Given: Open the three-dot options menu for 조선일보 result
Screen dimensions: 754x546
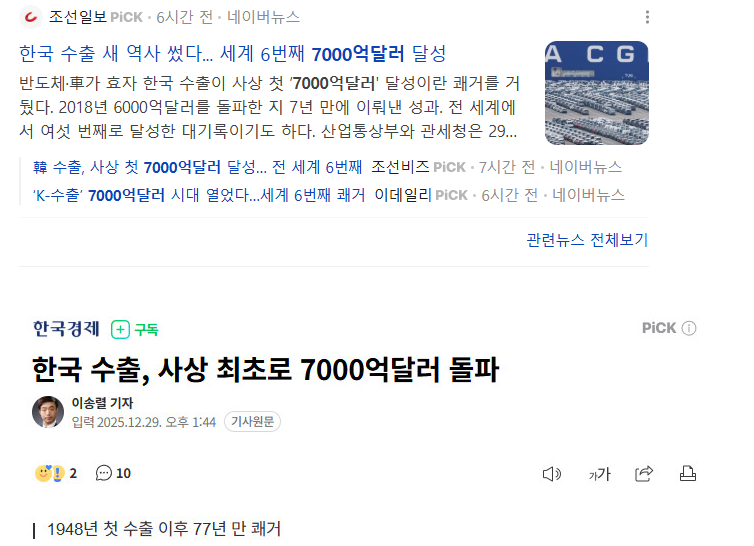Looking at the screenshot, I should click(647, 17).
